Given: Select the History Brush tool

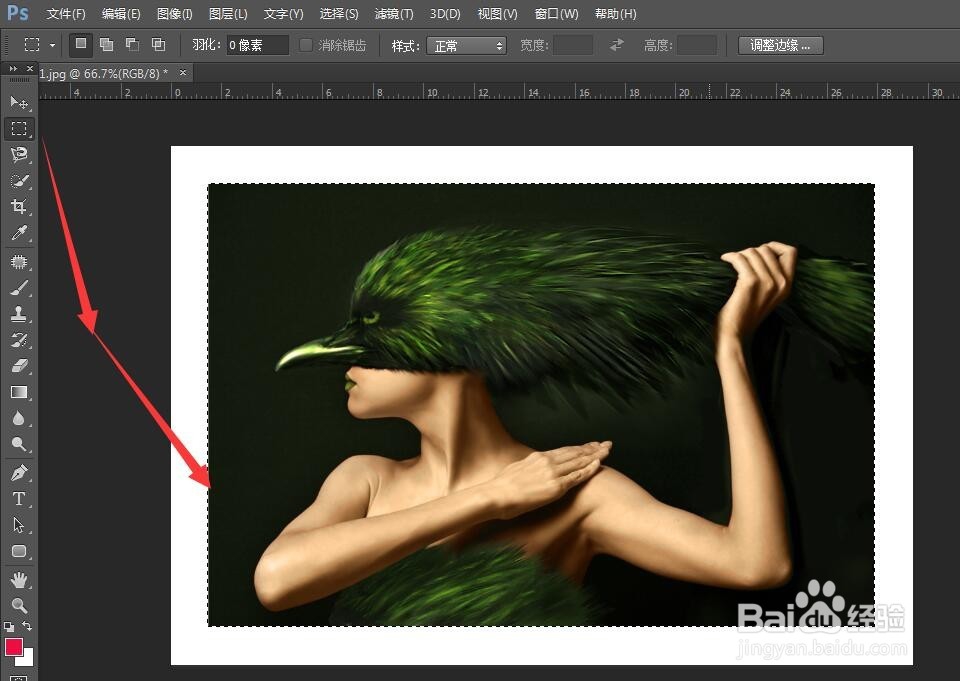Looking at the screenshot, I should [19, 340].
